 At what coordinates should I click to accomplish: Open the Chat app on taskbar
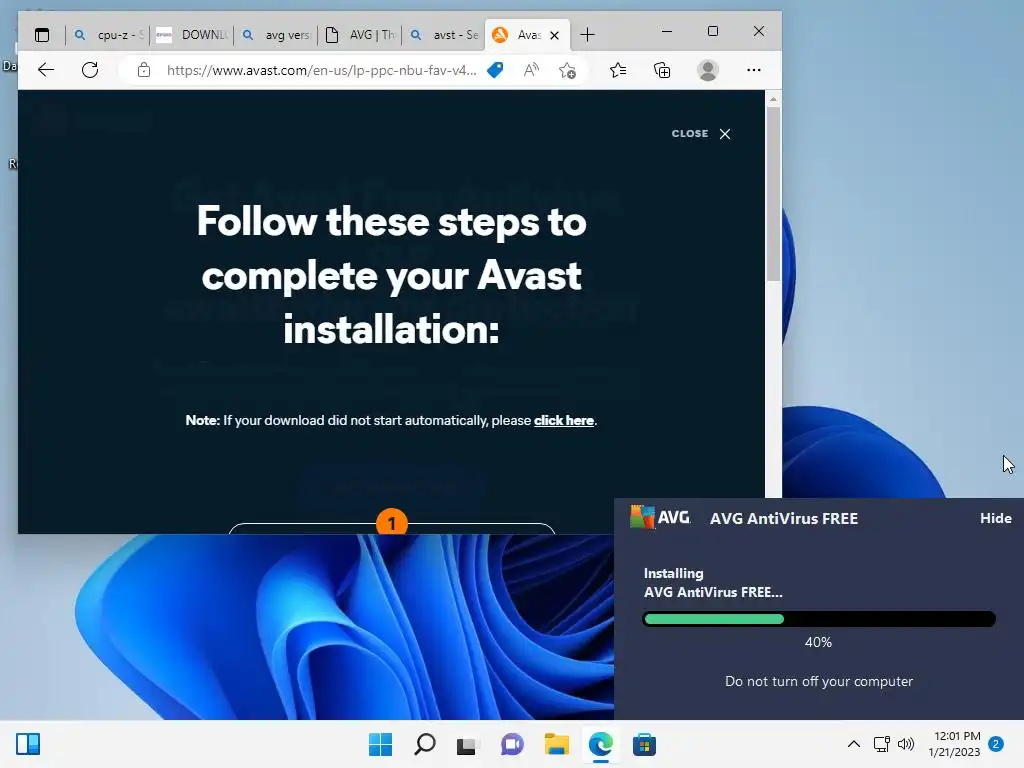click(512, 744)
